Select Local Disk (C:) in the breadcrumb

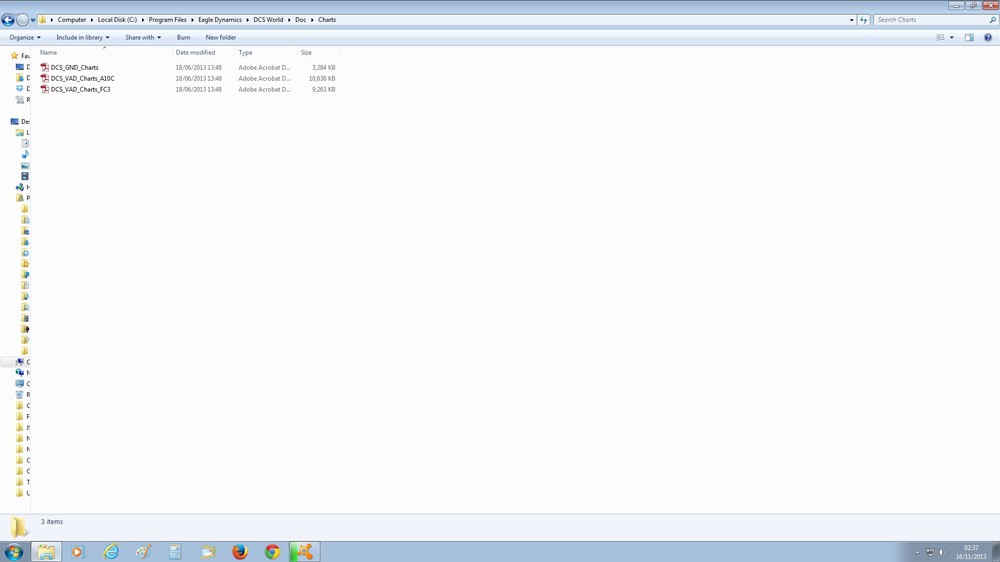(x=117, y=20)
